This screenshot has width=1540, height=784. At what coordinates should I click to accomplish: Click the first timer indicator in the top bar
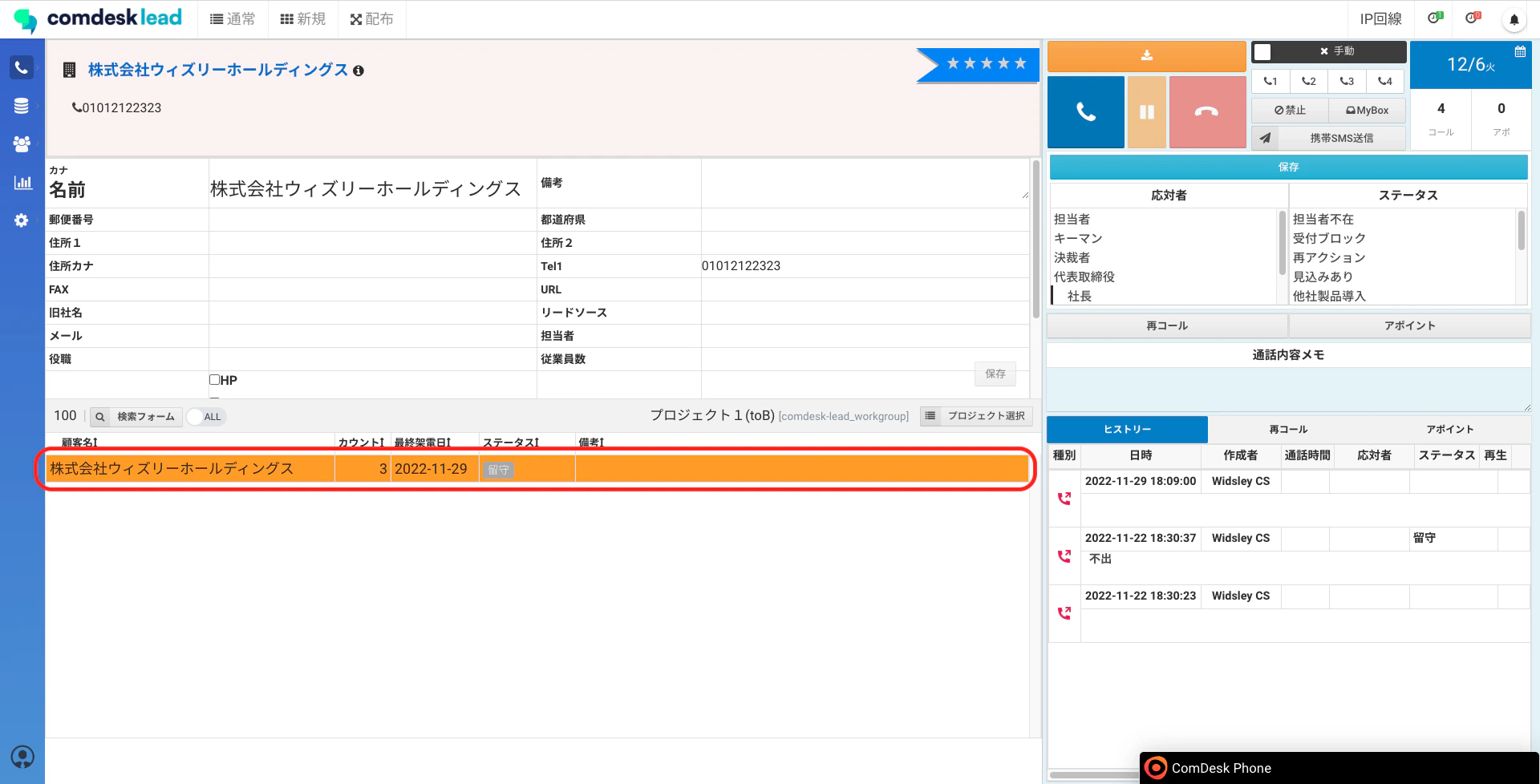pos(1435,18)
